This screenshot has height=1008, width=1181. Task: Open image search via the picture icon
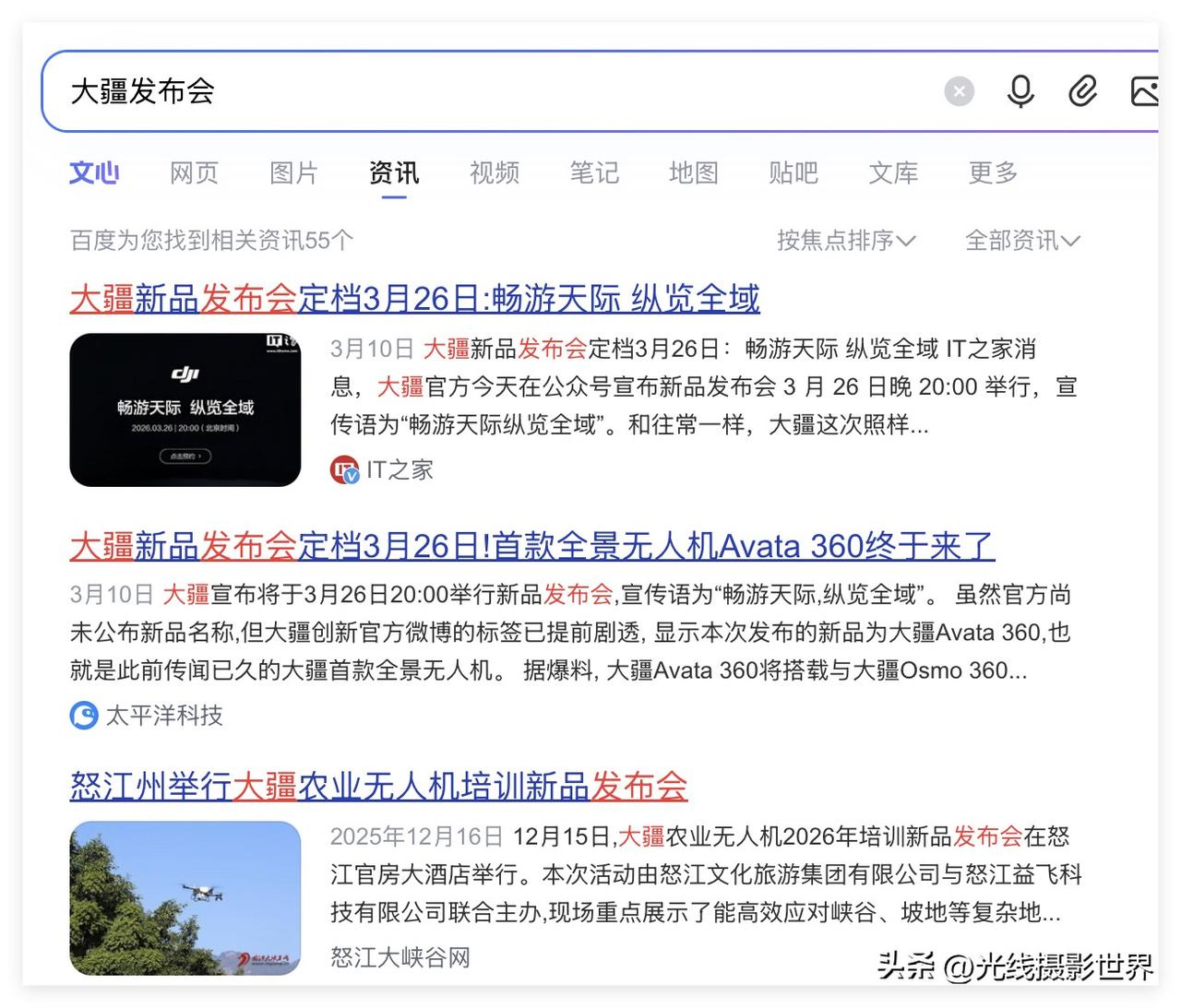[x=1144, y=91]
